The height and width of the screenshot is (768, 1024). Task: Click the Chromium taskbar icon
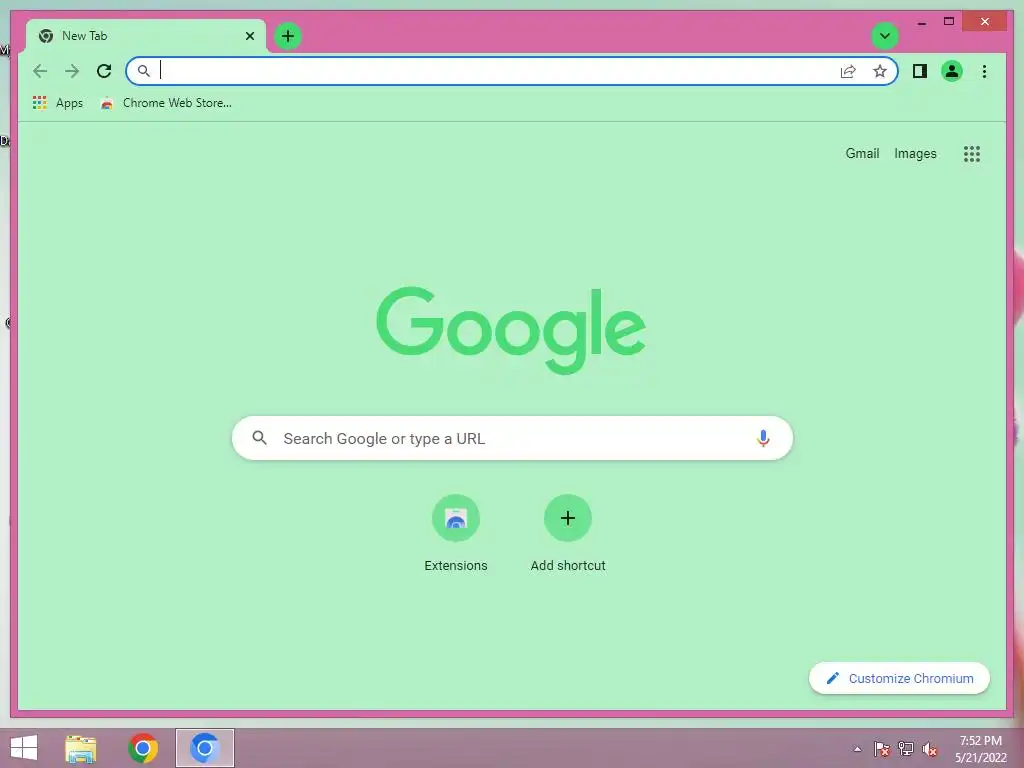[205, 748]
